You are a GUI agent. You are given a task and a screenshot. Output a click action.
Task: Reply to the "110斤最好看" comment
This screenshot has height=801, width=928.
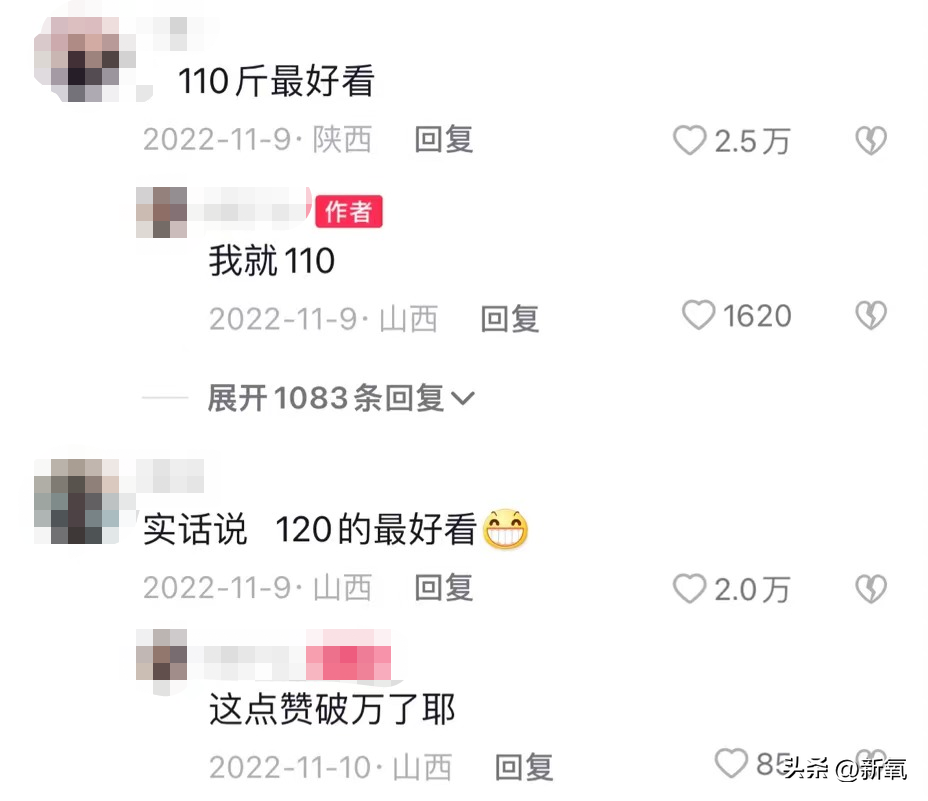pos(443,140)
